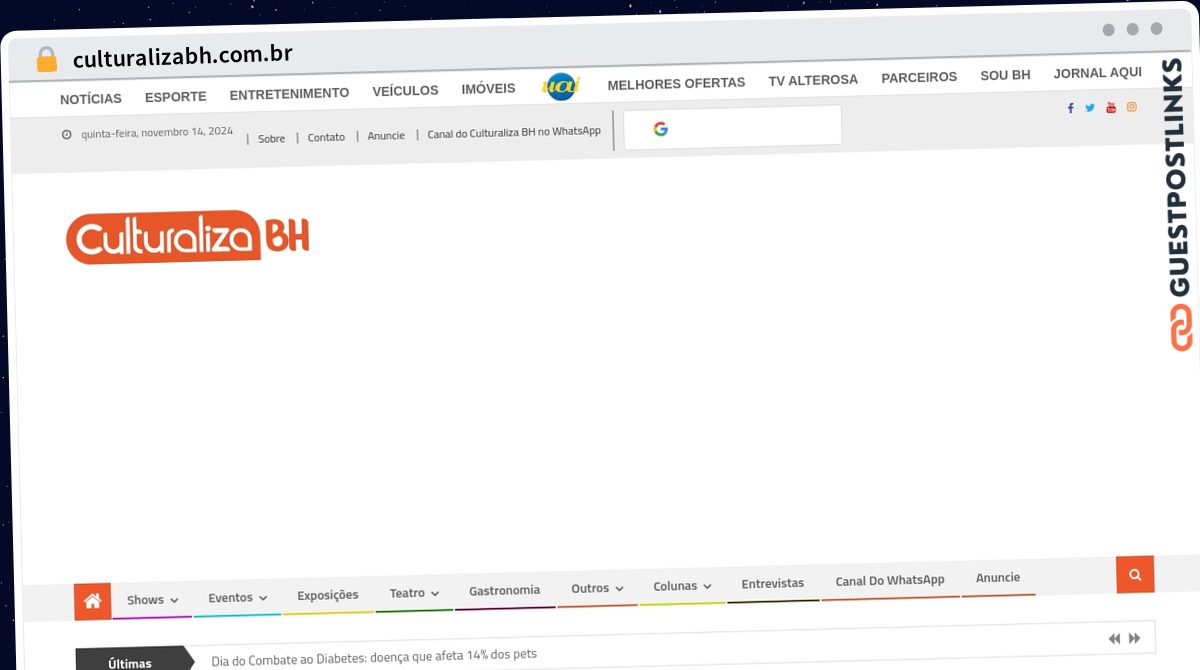Open the Gastronomia menu item

504,590
